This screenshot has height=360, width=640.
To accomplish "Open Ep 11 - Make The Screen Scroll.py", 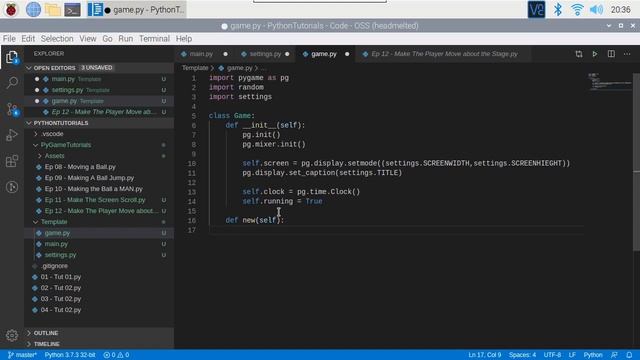I will pos(99,200).
